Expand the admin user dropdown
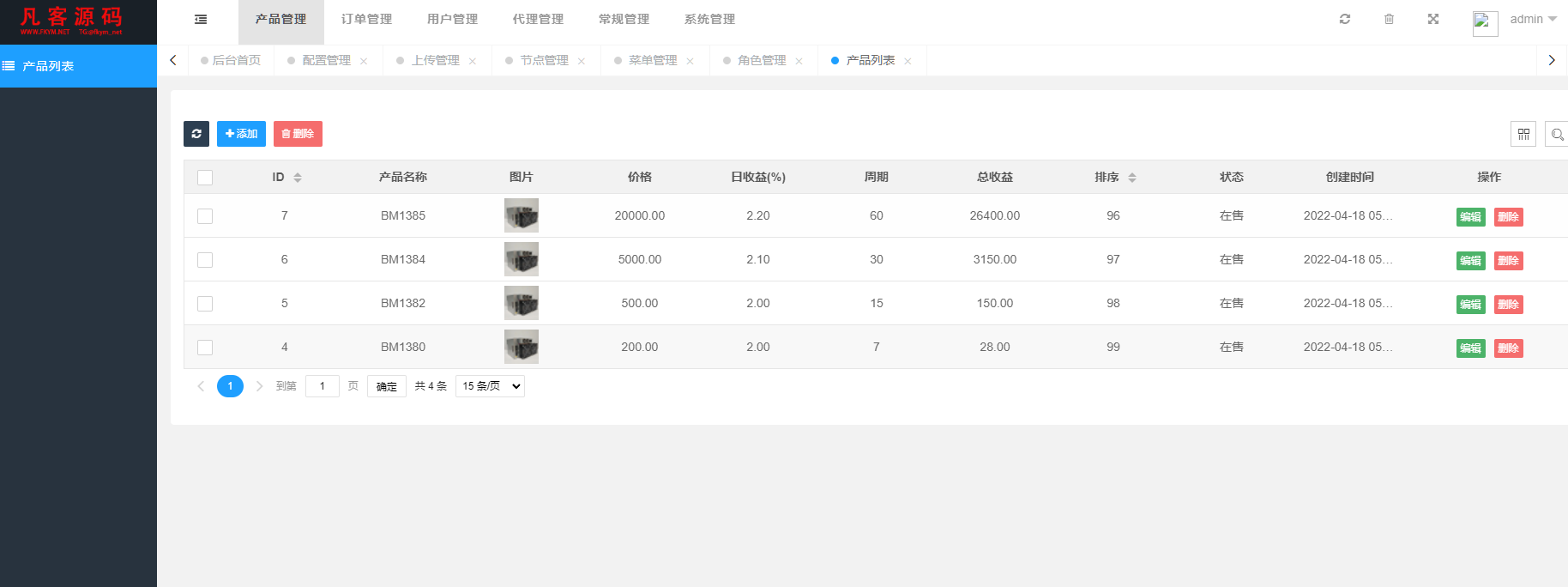The image size is (1568, 587). pyautogui.click(x=1533, y=19)
